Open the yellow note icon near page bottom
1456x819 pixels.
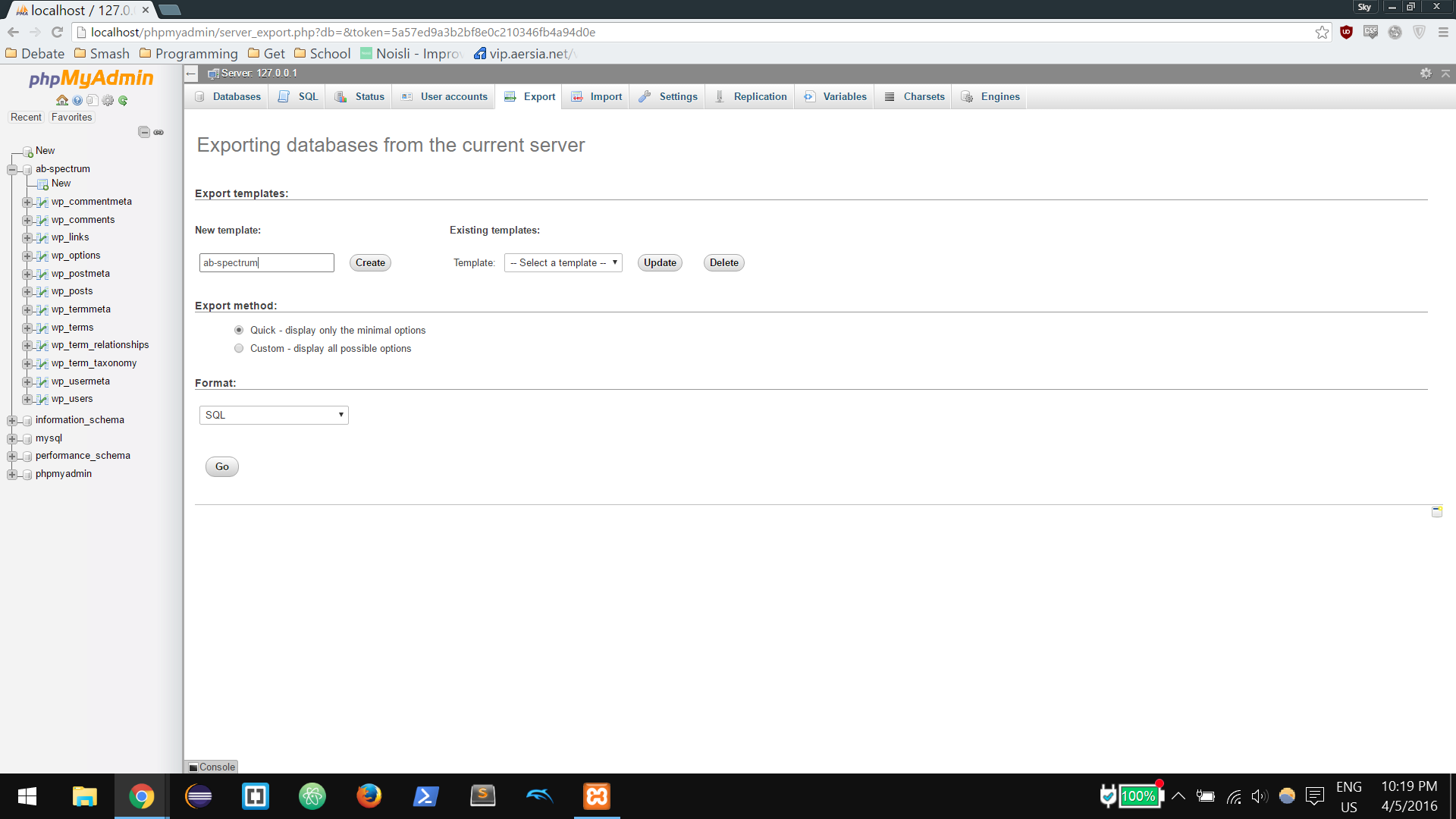(1437, 512)
